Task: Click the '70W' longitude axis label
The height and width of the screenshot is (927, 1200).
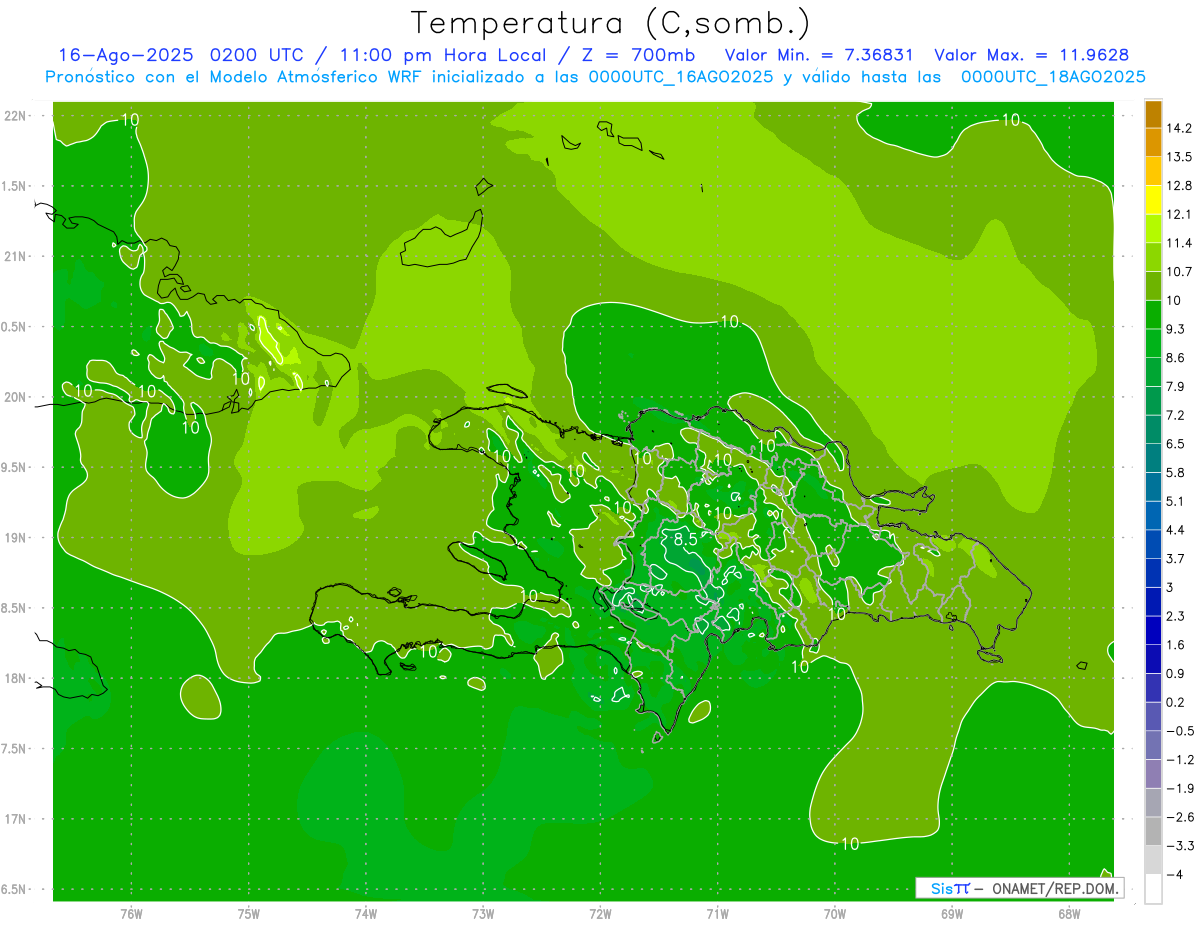Action: (834, 914)
